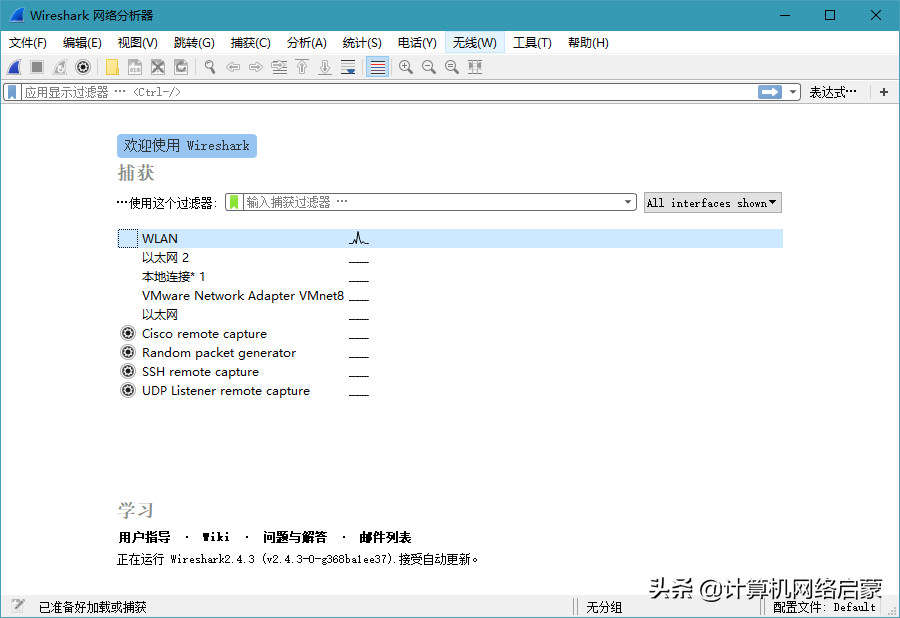Enable auto-scroll during live capture
The width and height of the screenshot is (900, 618).
[348, 67]
